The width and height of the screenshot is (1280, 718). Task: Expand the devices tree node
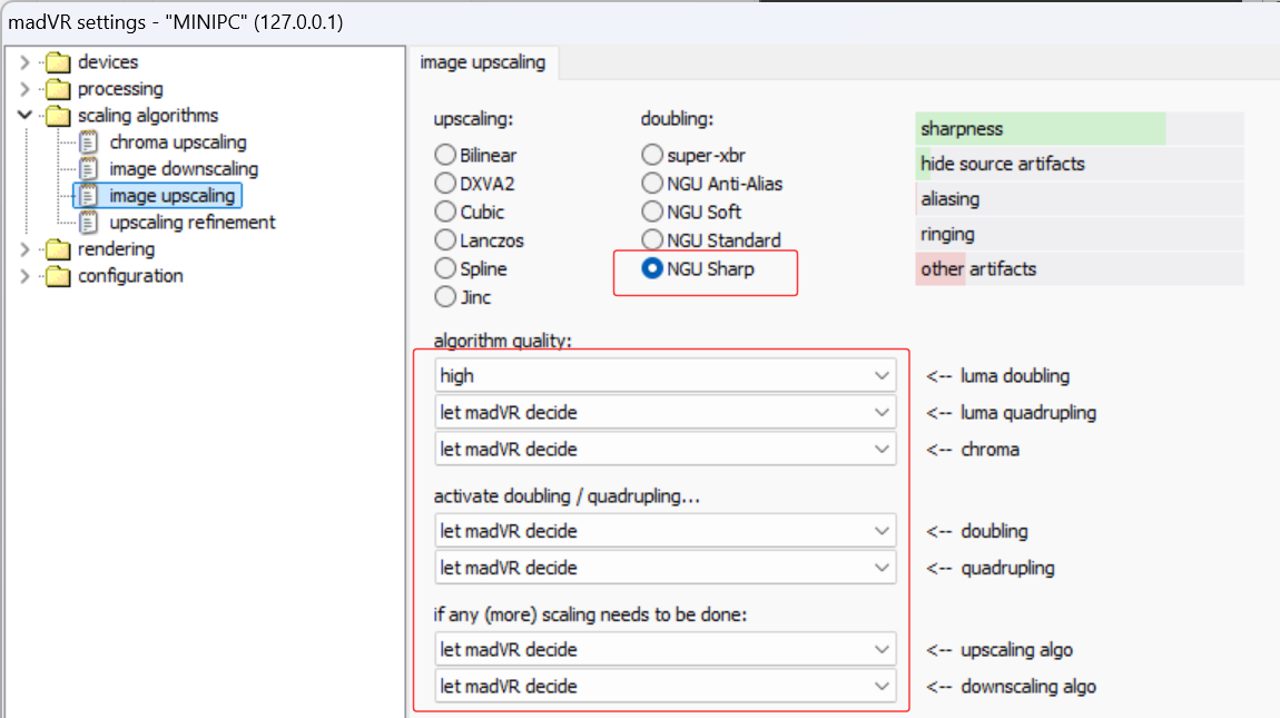(25, 63)
